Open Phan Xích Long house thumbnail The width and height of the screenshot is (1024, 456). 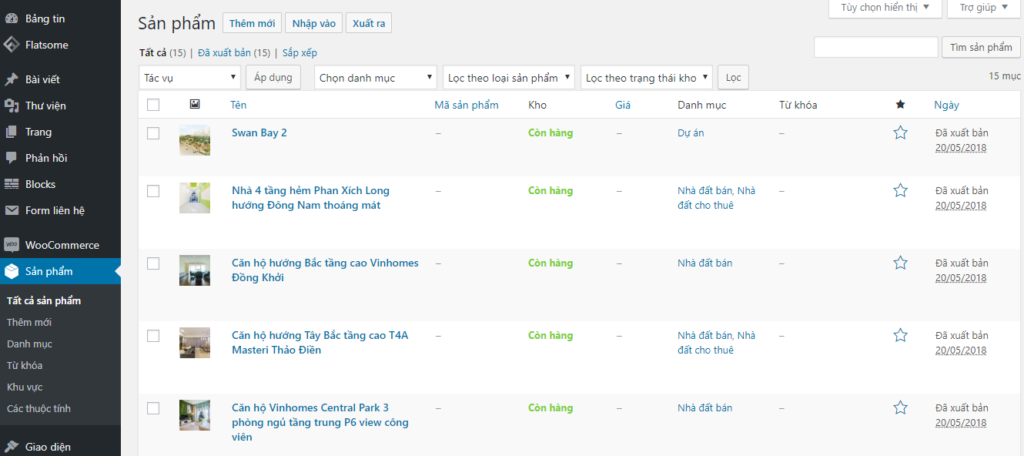pyautogui.click(x=195, y=198)
